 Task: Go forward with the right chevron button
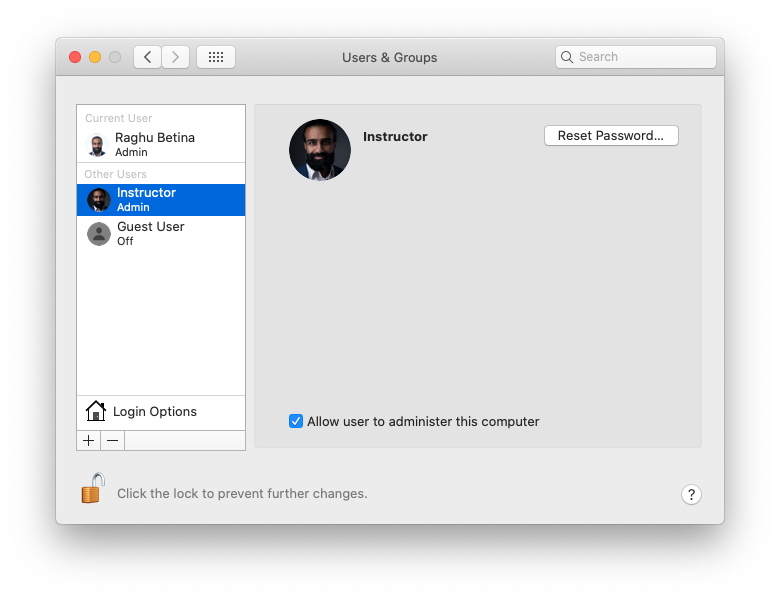pyautogui.click(x=175, y=57)
